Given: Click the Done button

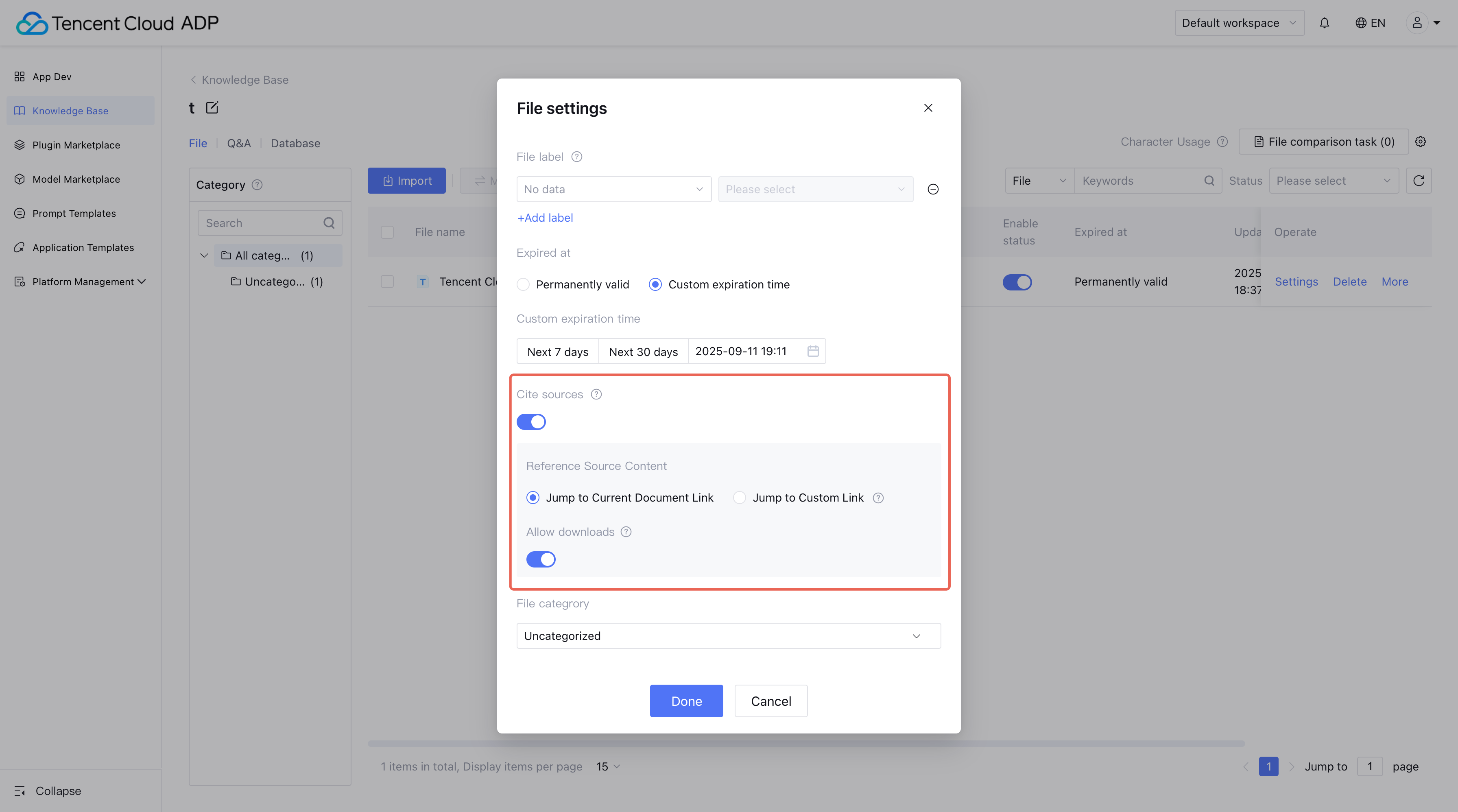Looking at the screenshot, I should [x=687, y=701].
